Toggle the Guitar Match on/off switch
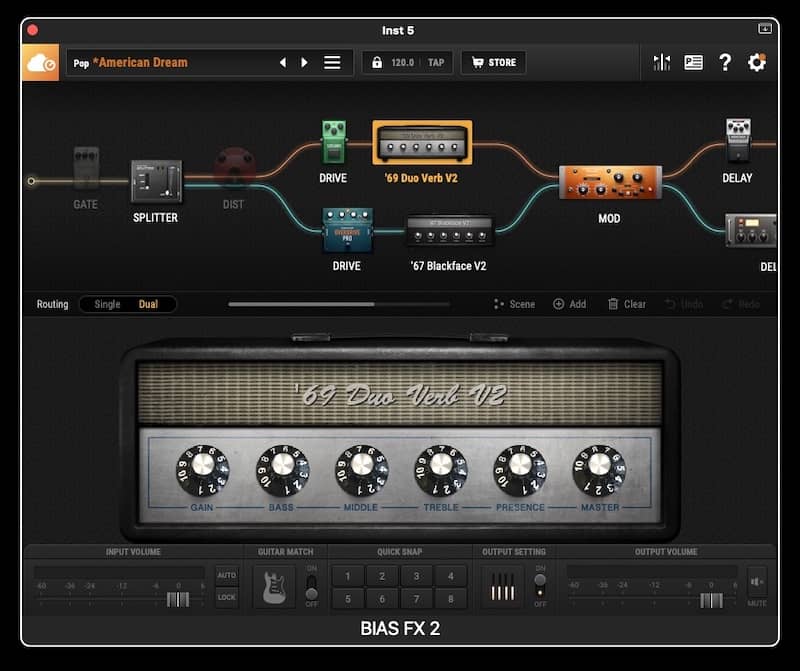Viewport: 800px width, 671px height. coord(311,587)
